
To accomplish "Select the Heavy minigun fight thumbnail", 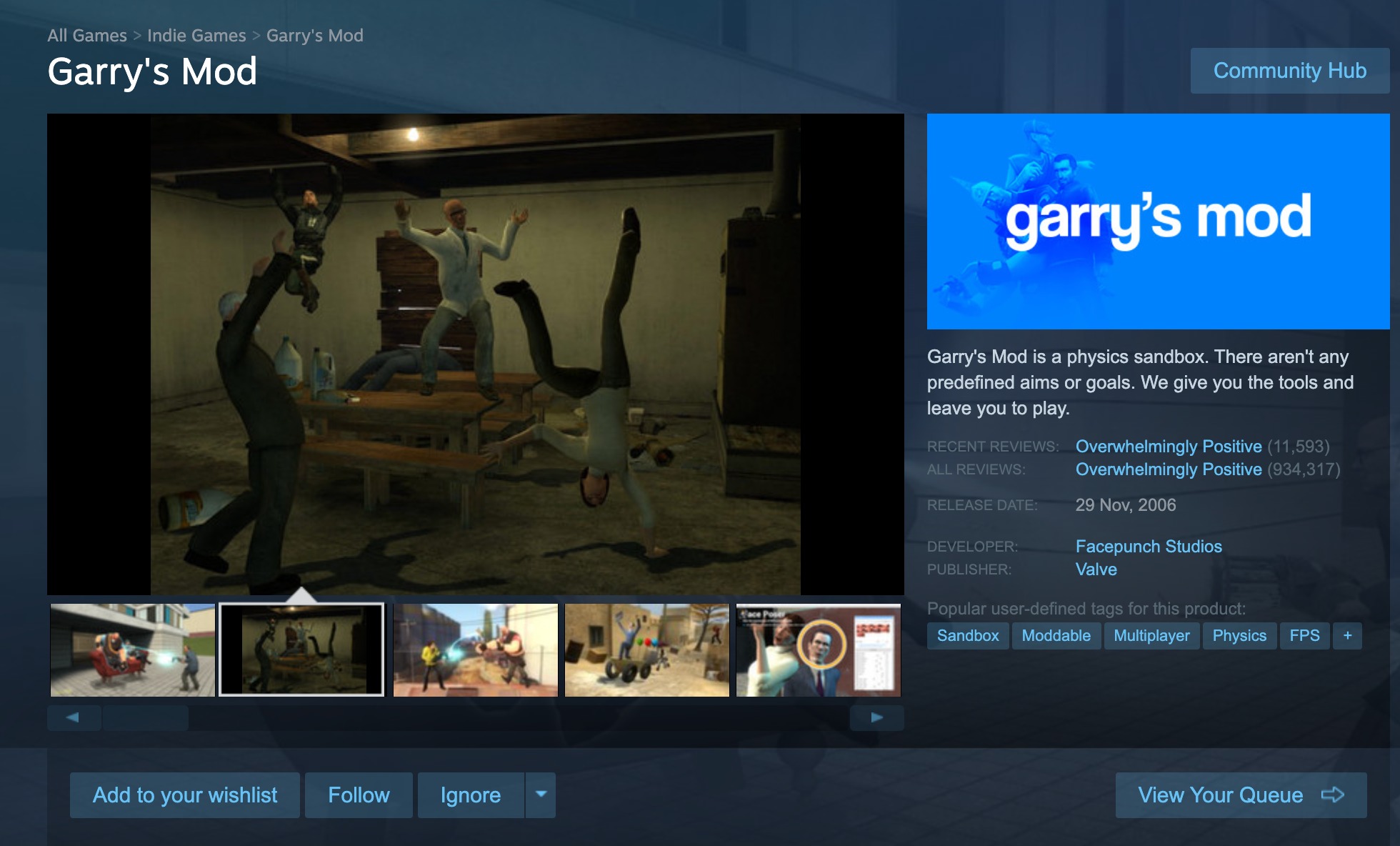I will pos(475,650).
